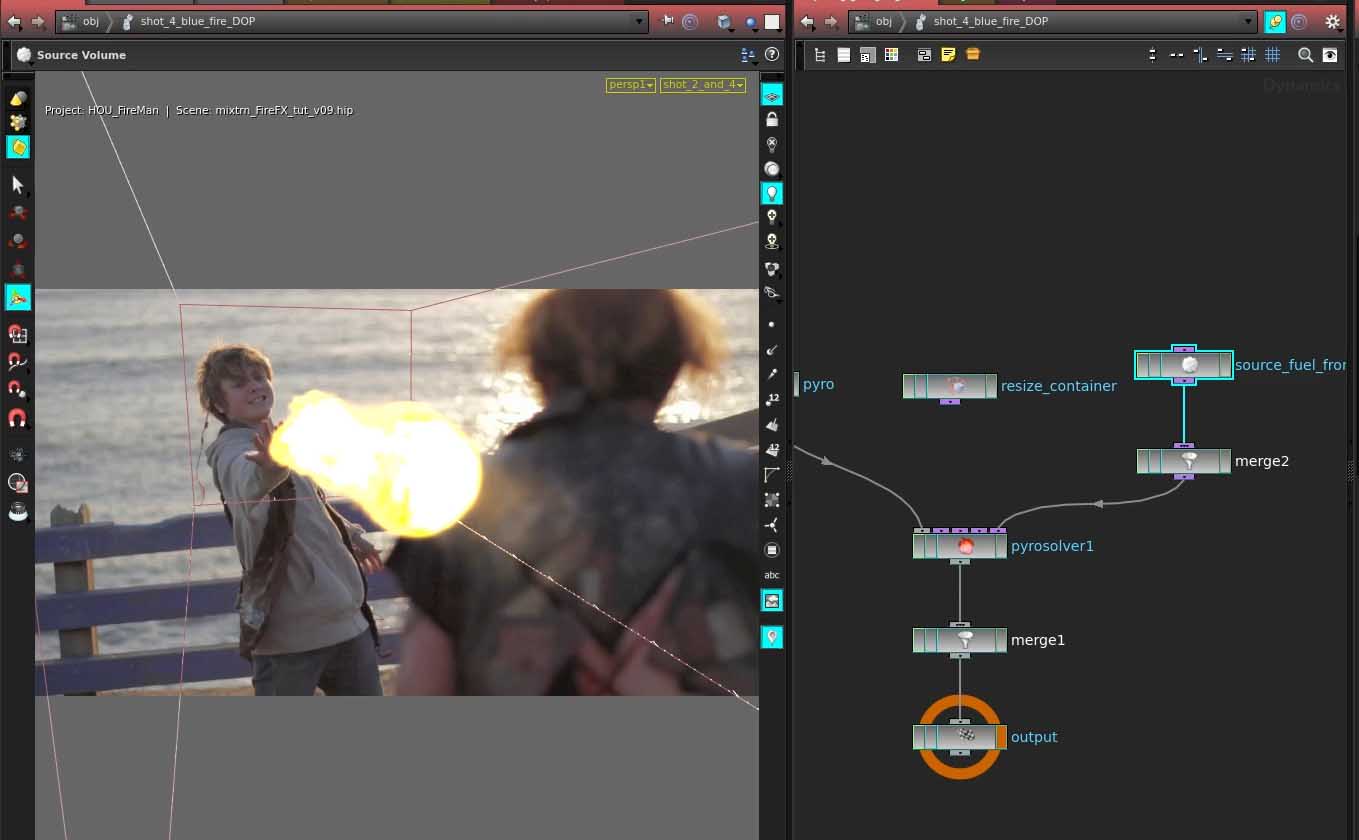Viewport: 1359px width, 840px height.
Task: Toggle the viewport lock camera icon
Action: coord(771,119)
